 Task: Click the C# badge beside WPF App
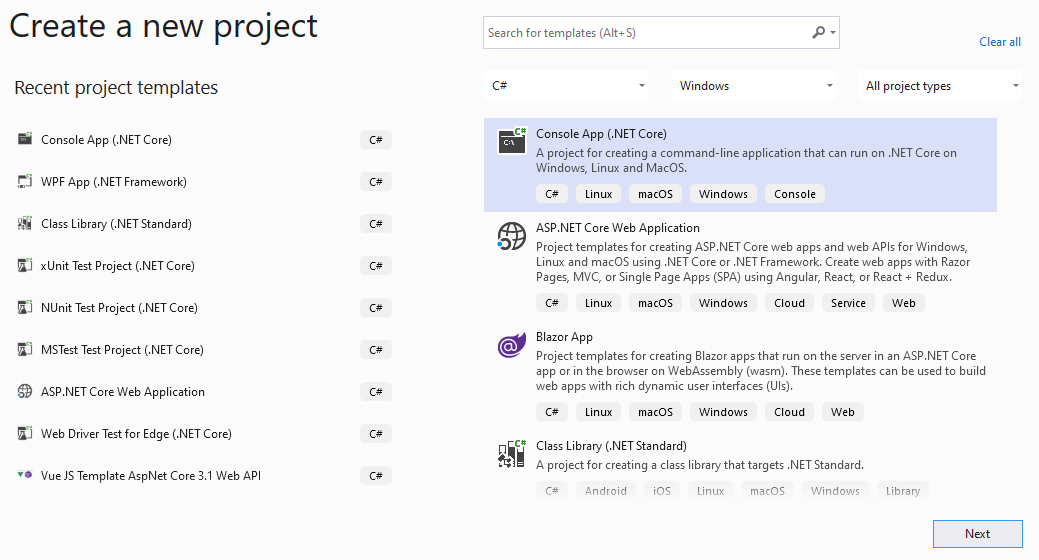pyautogui.click(x=376, y=182)
